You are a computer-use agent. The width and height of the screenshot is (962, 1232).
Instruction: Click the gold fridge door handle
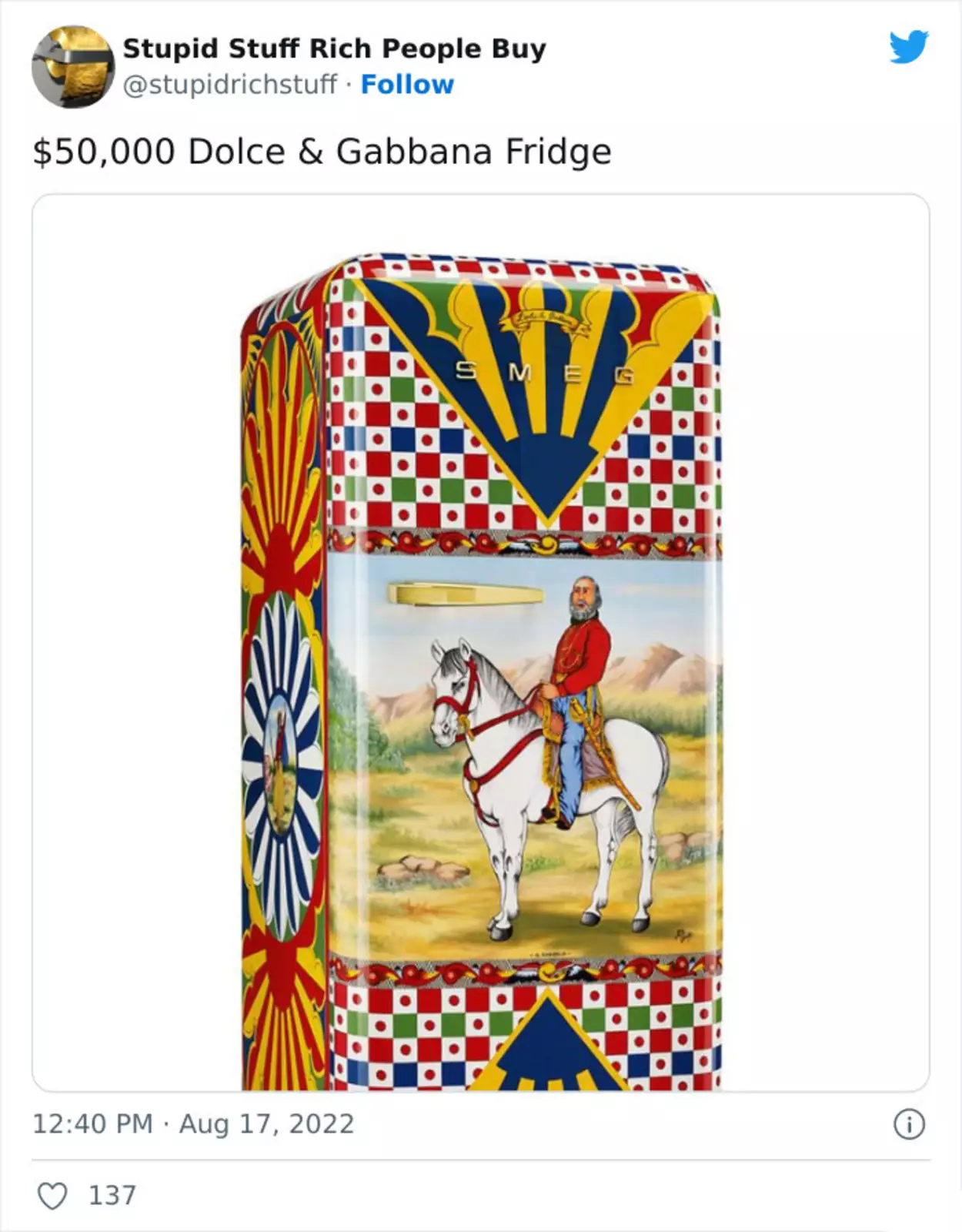pyautogui.click(x=465, y=593)
